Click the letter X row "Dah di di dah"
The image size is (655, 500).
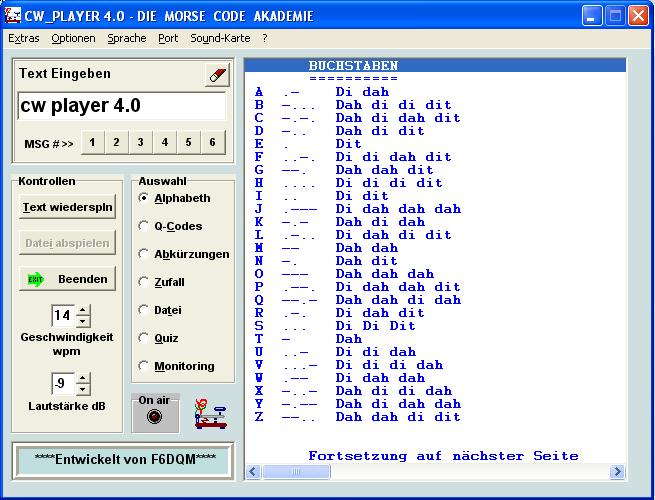pos(394,391)
